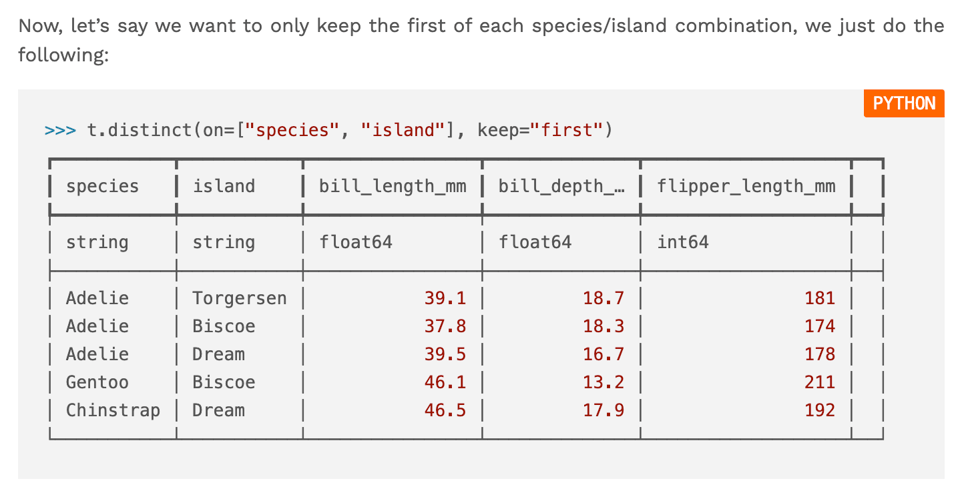Click the island column header
Image resolution: width=960 pixels, height=483 pixels.
click(223, 186)
